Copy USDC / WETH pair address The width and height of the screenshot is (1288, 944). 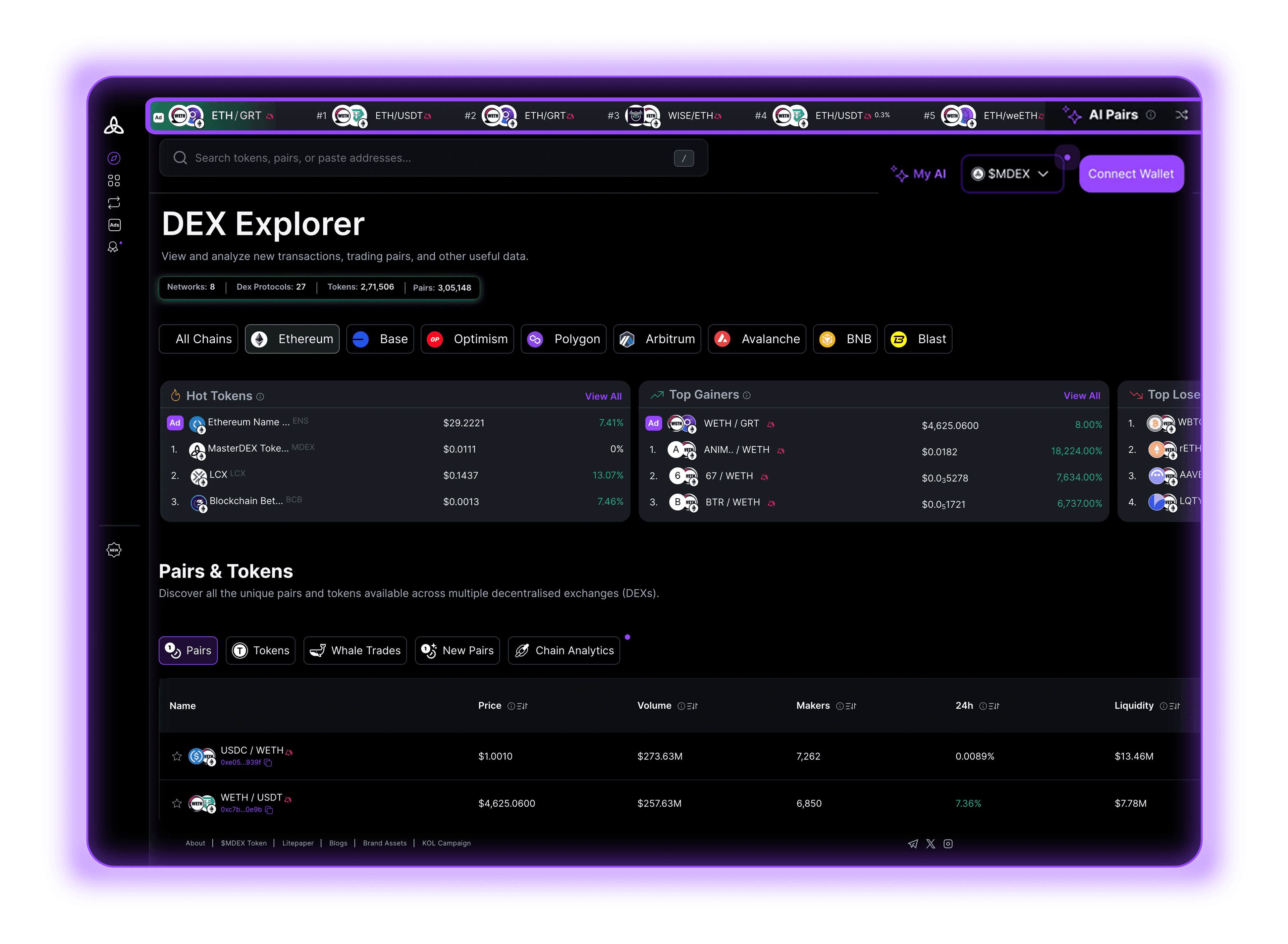click(x=268, y=763)
